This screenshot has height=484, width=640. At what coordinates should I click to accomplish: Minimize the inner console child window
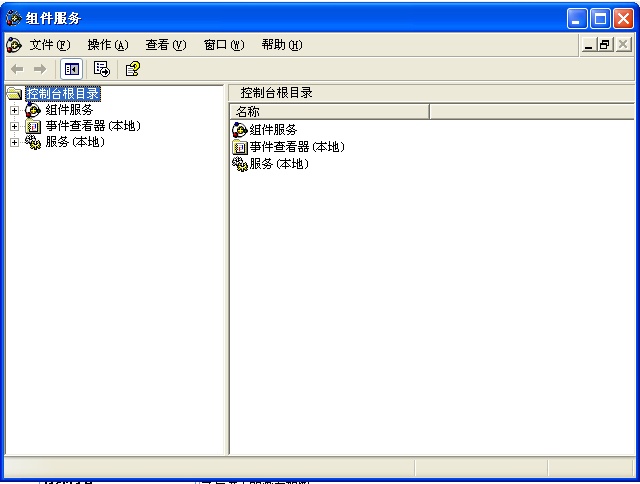(x=588, y=44)
